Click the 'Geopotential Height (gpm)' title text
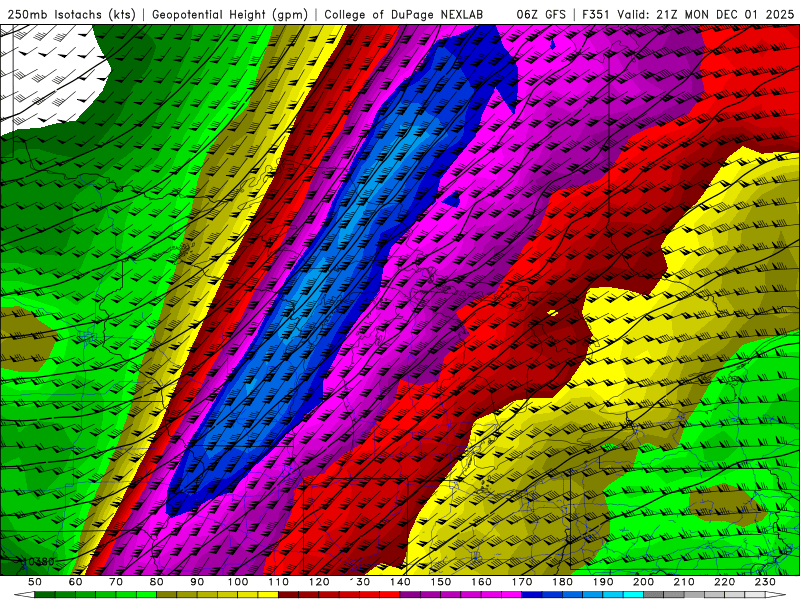This screenshot has height=600, width=800. [230, 15]
